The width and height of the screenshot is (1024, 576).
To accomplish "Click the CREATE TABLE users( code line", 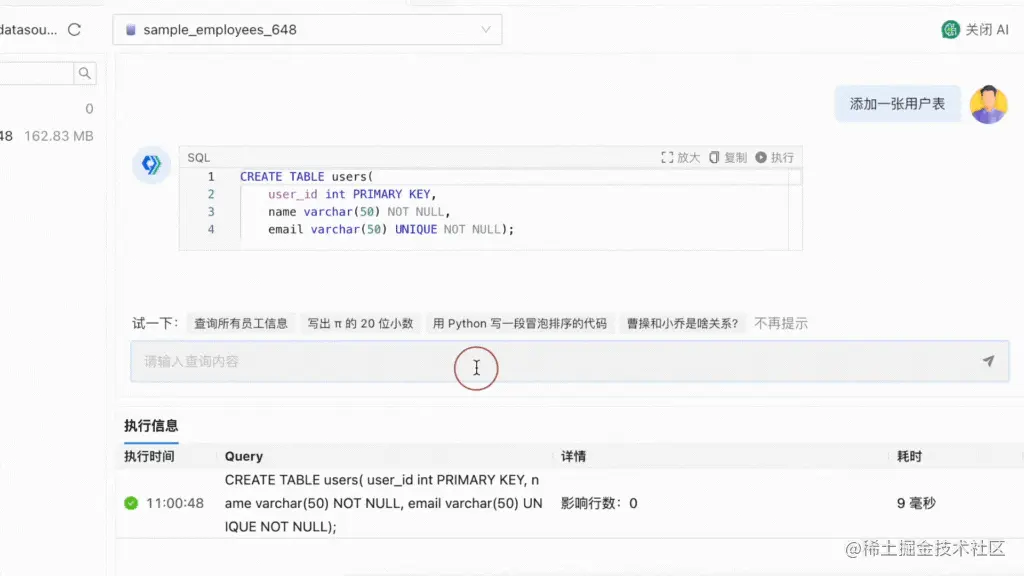I will 306,176.
